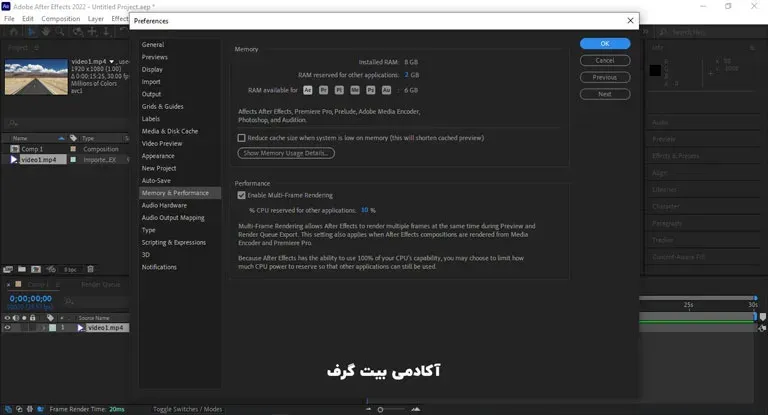The image size is (768, 415).
Task: Go to Previous preferences page
Action: point(605,77)
